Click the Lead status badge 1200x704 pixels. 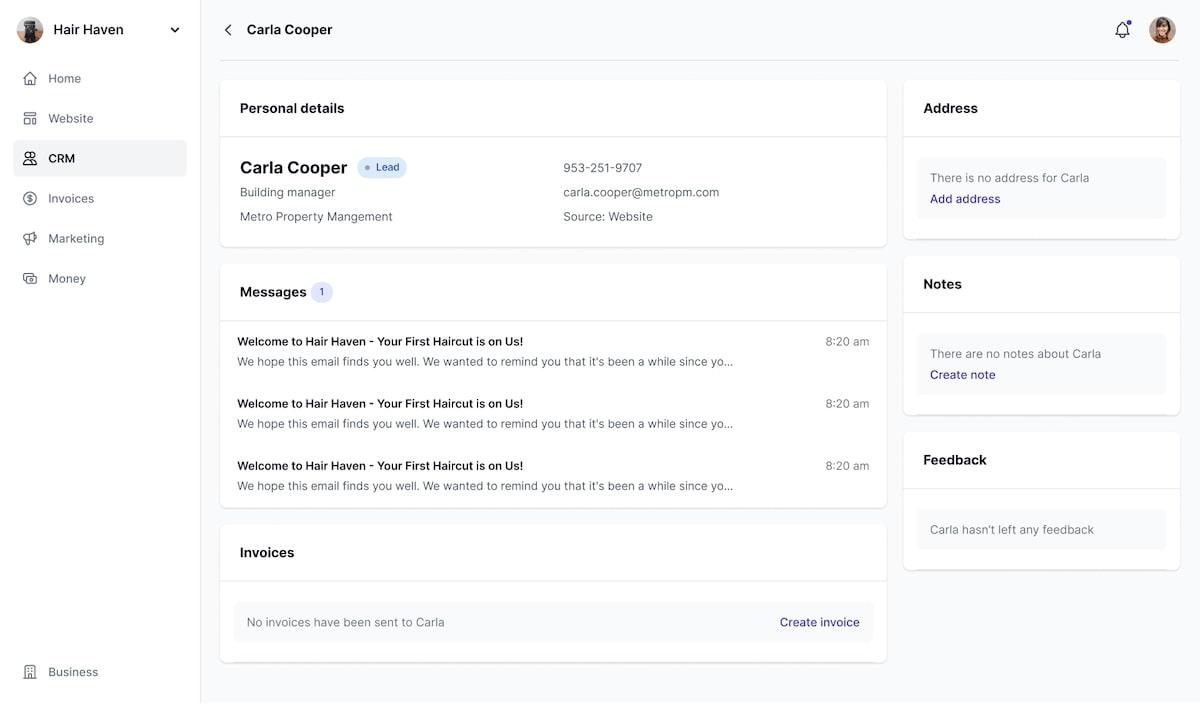tap(382, 168)
